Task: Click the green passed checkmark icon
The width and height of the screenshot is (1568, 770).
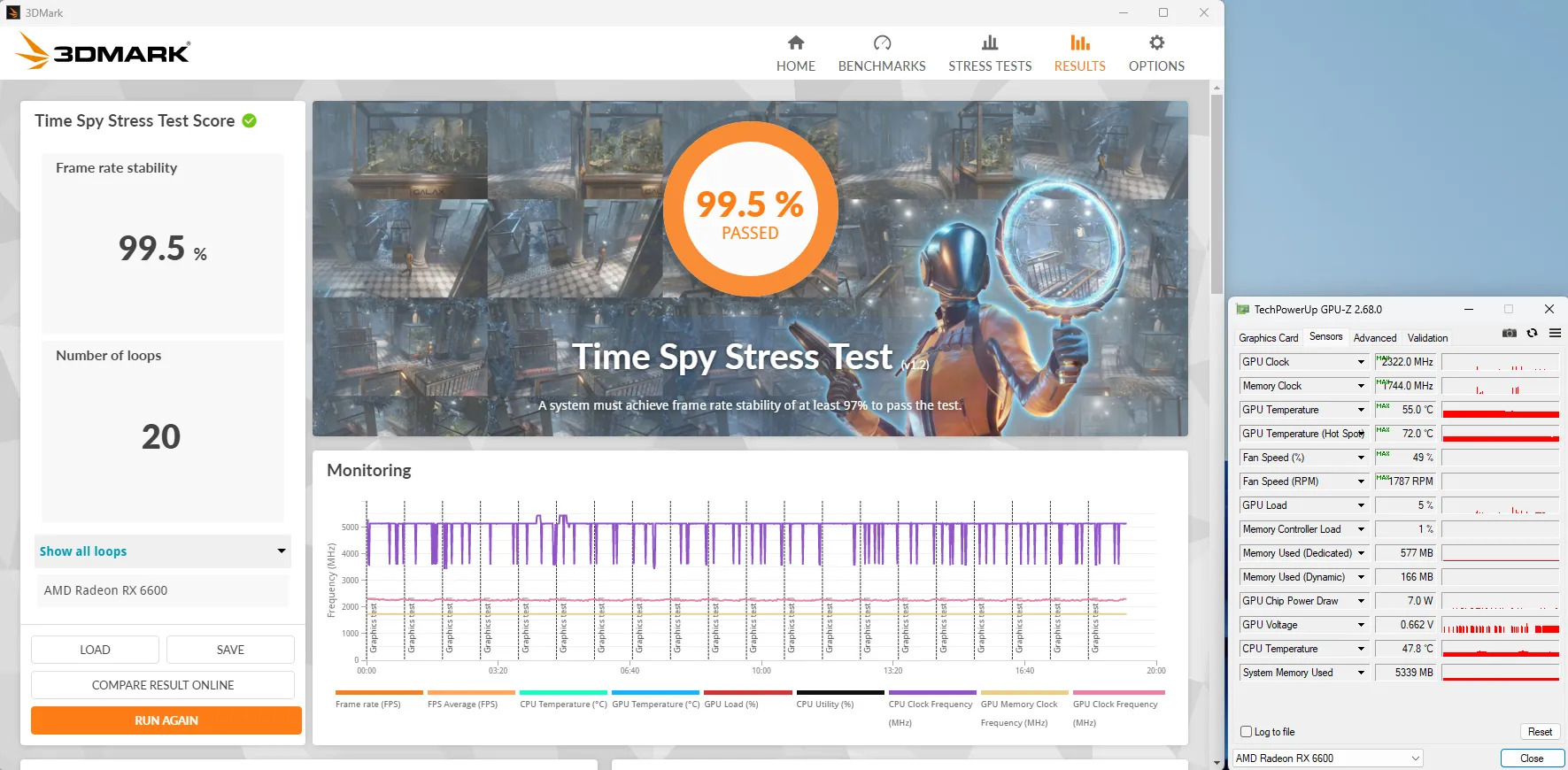Action: click(250, 120)
